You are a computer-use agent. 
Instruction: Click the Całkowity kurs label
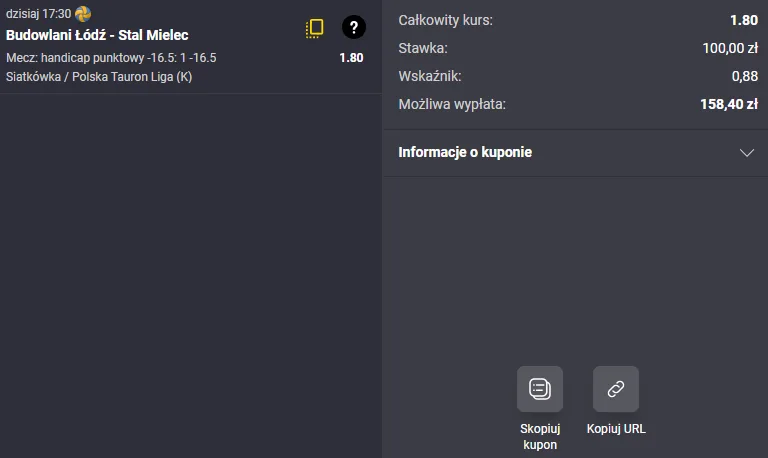(x=445, y=20)
